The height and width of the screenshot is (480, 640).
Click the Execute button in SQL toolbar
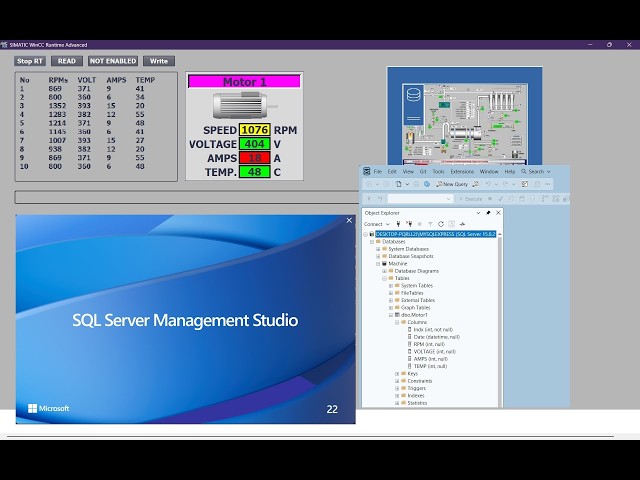click(x=470, y=199)
